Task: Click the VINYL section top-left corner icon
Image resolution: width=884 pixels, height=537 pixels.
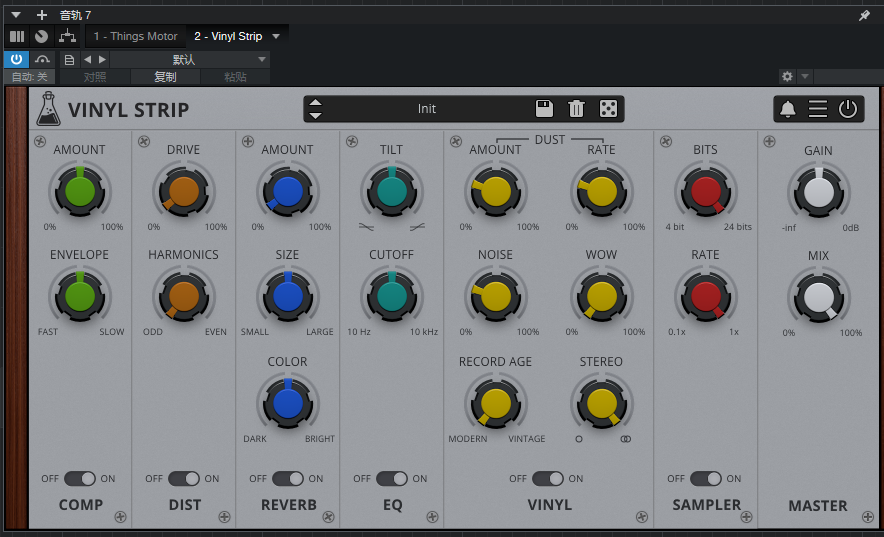Action: tap(456, 141)
